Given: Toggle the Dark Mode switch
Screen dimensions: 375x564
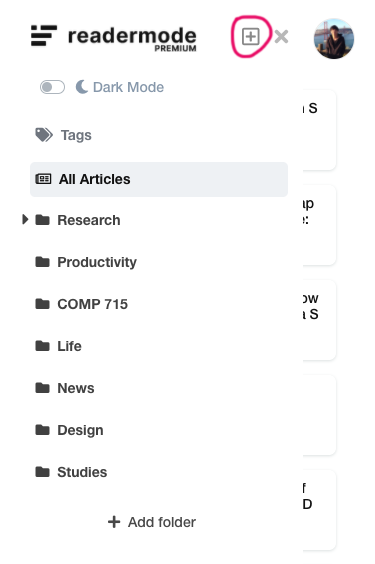Looking at the screenshot, I should [x=52, y=87].
